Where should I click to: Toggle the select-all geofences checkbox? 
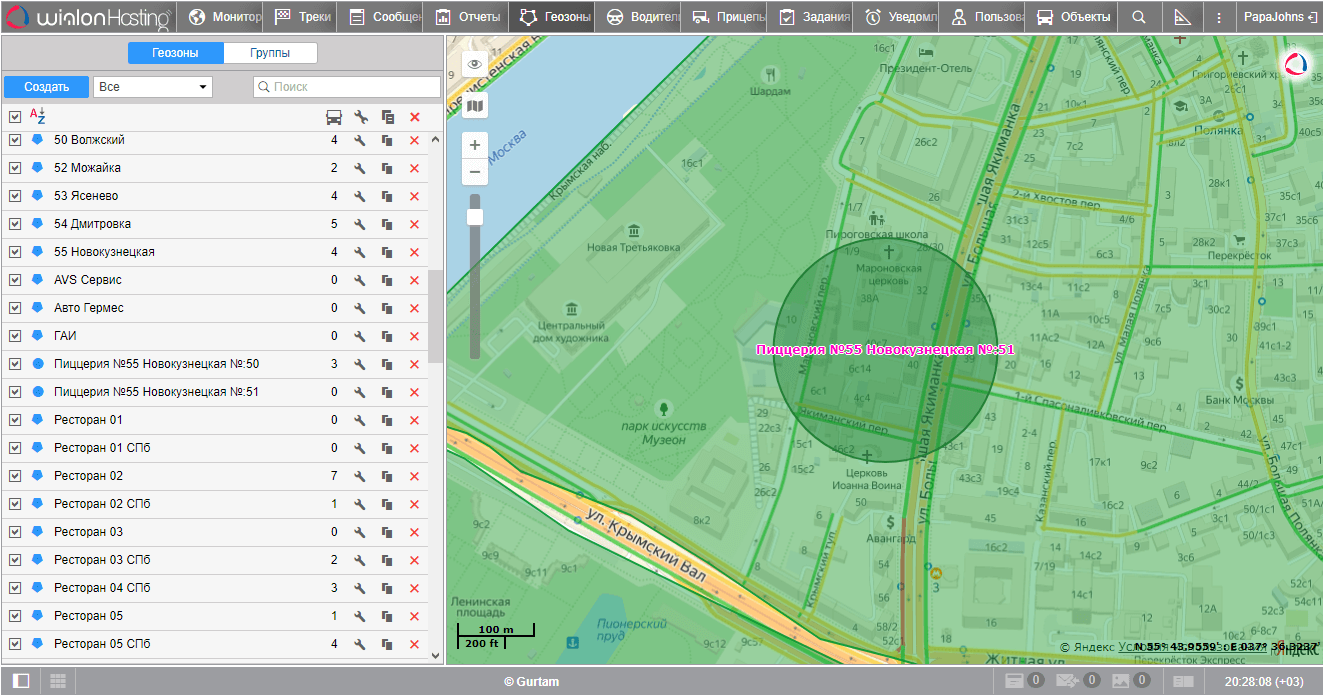tap(15, 117)
